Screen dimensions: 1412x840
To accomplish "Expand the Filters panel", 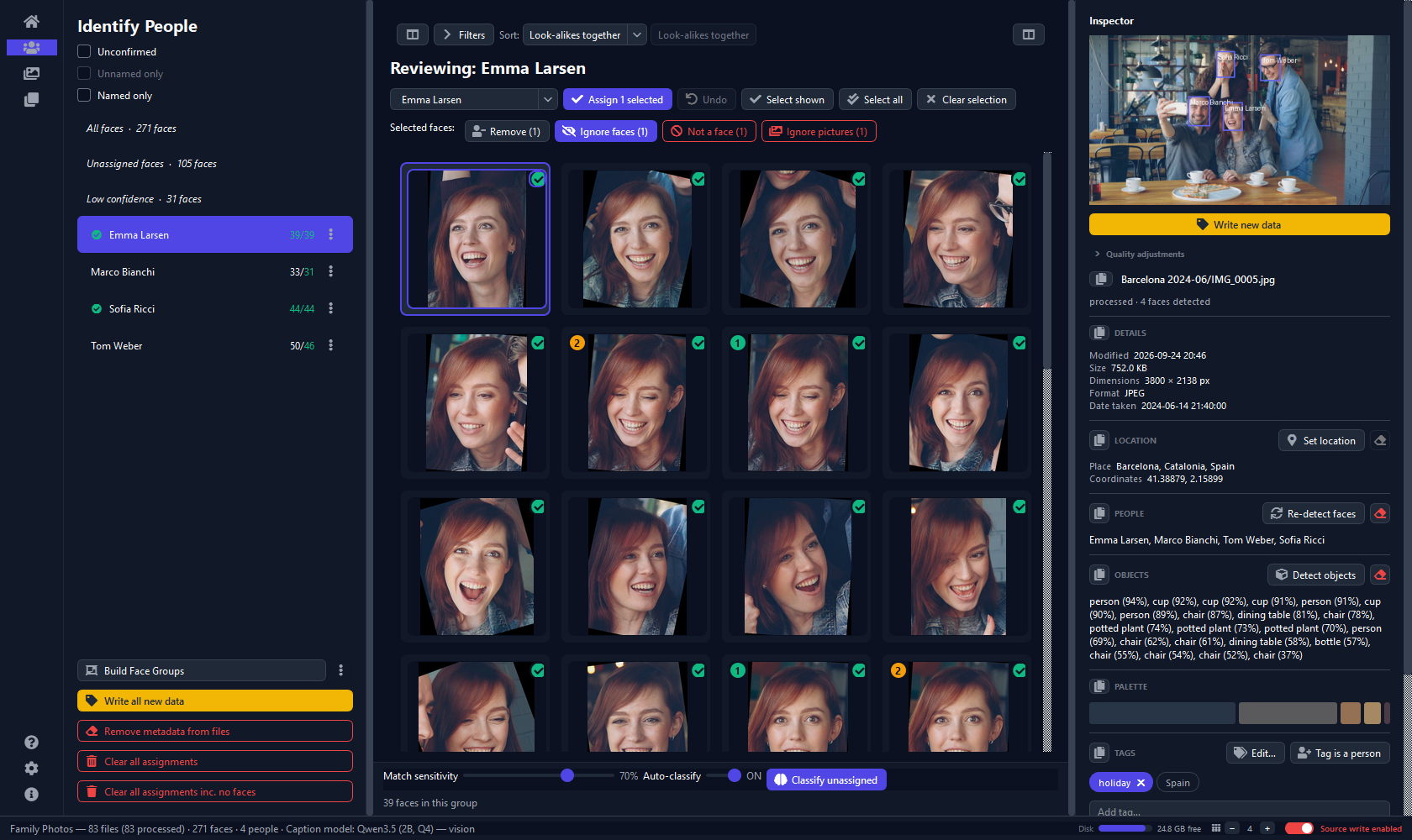I will point(464,34).
